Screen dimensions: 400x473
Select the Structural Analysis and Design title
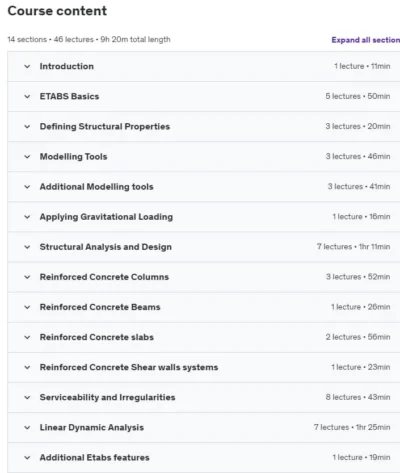106,247
